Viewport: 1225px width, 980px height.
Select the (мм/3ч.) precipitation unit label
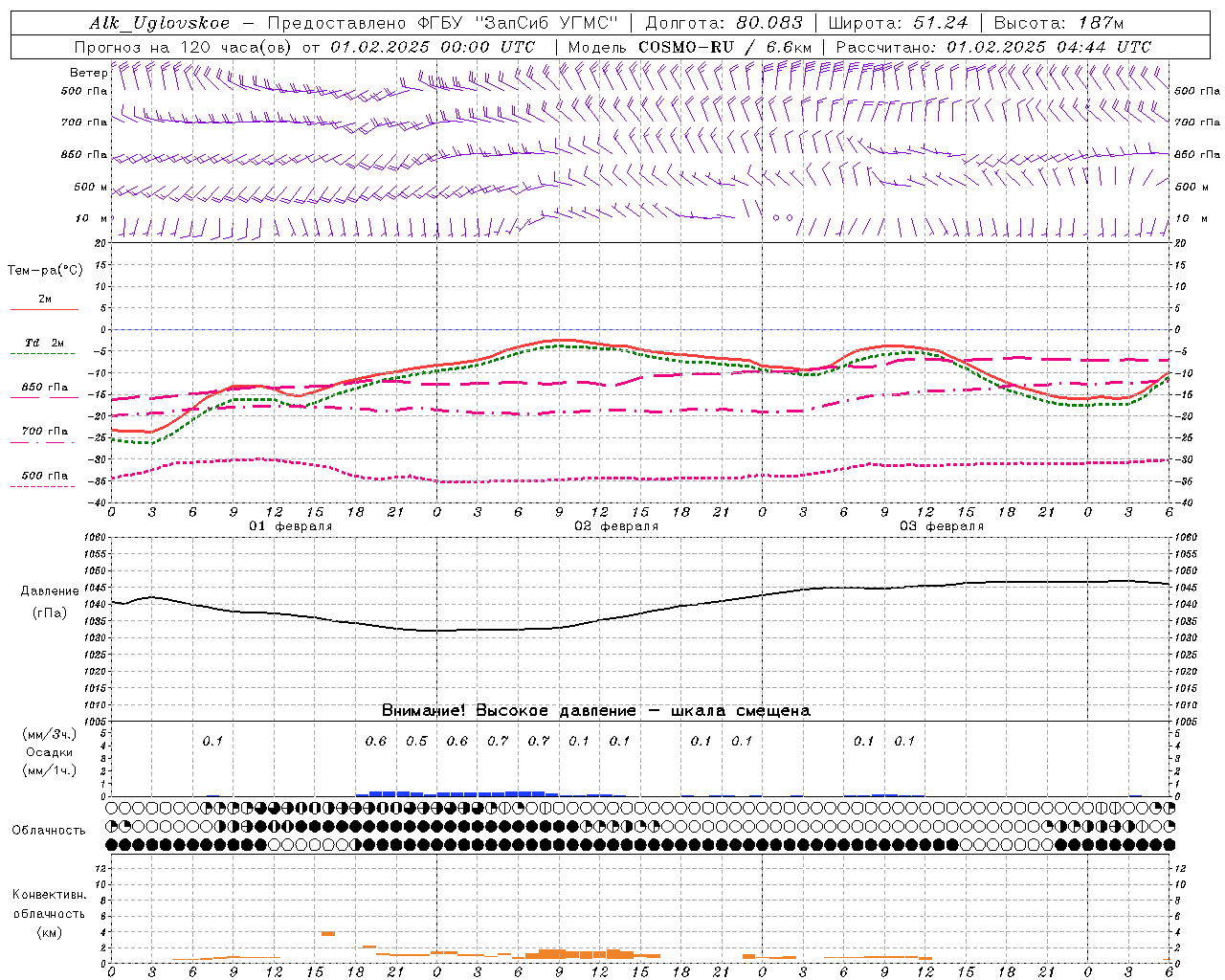[50, 734]
